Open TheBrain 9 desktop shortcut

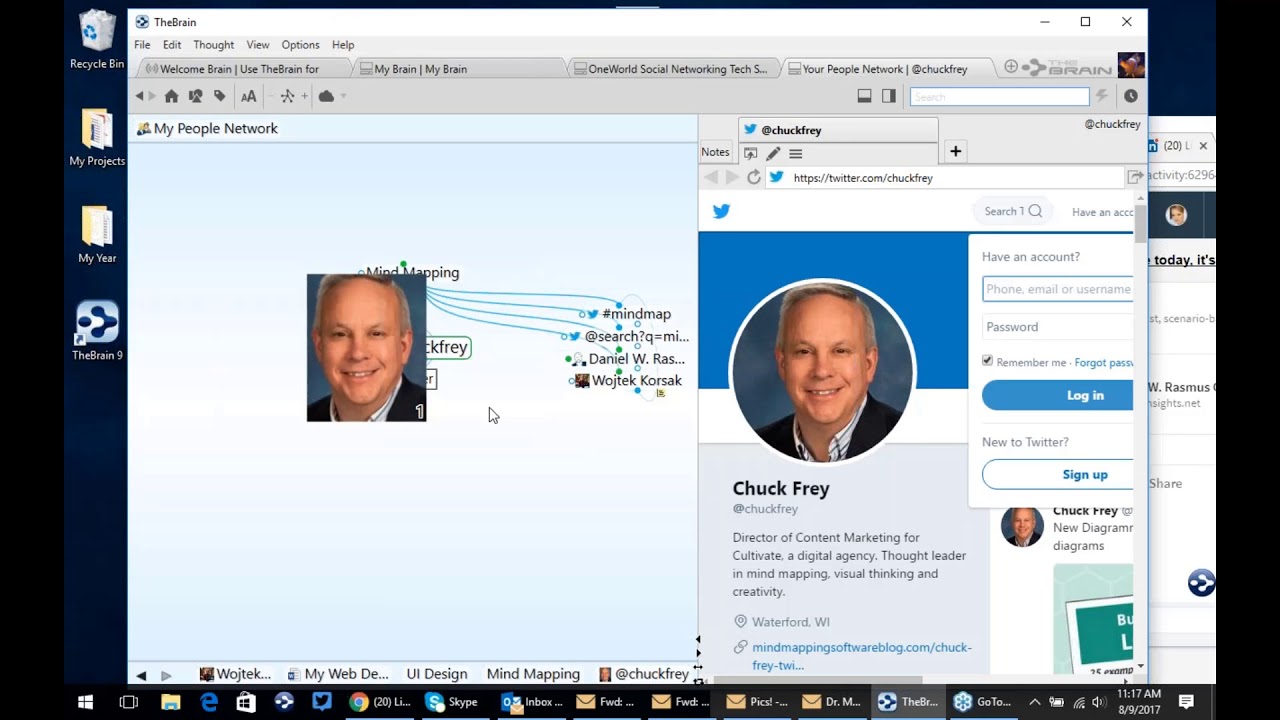click(x=97, y=331)
